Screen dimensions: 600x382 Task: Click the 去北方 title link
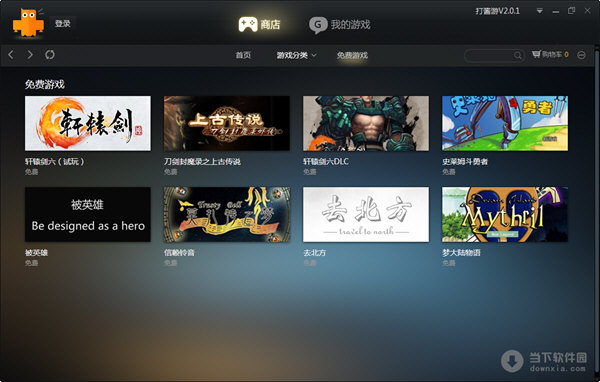[315, 253]
